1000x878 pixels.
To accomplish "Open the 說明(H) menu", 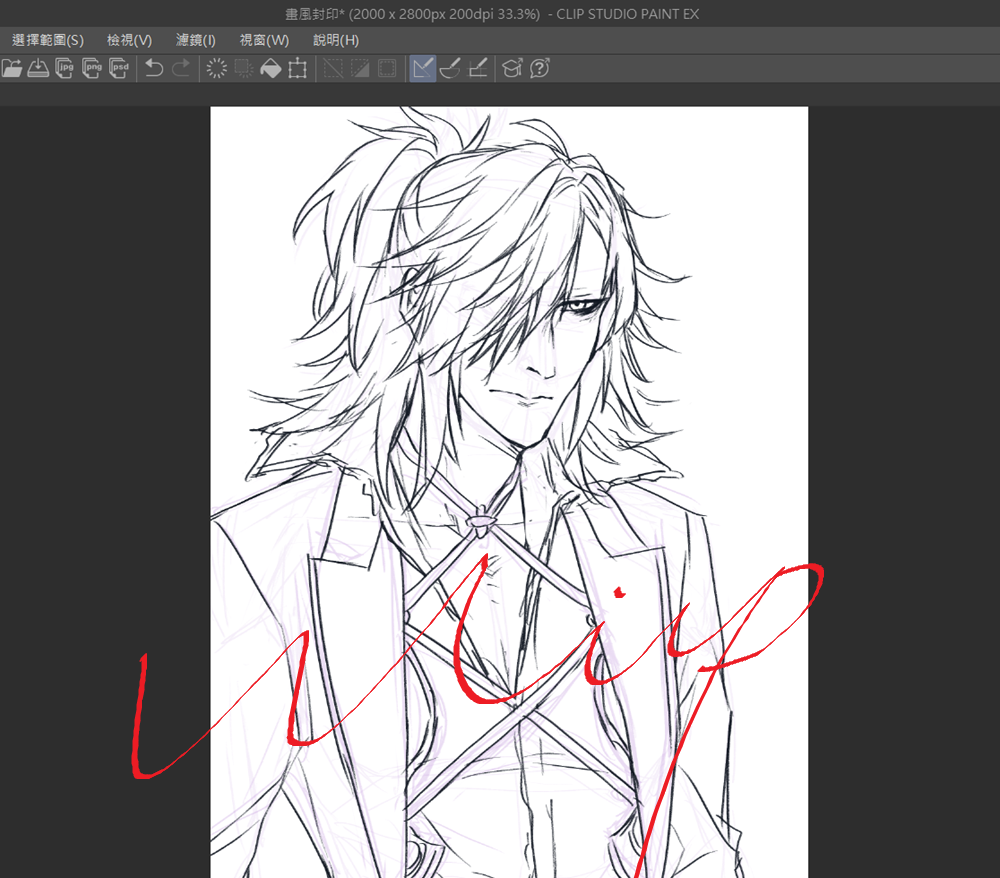I will coord(336,40).
